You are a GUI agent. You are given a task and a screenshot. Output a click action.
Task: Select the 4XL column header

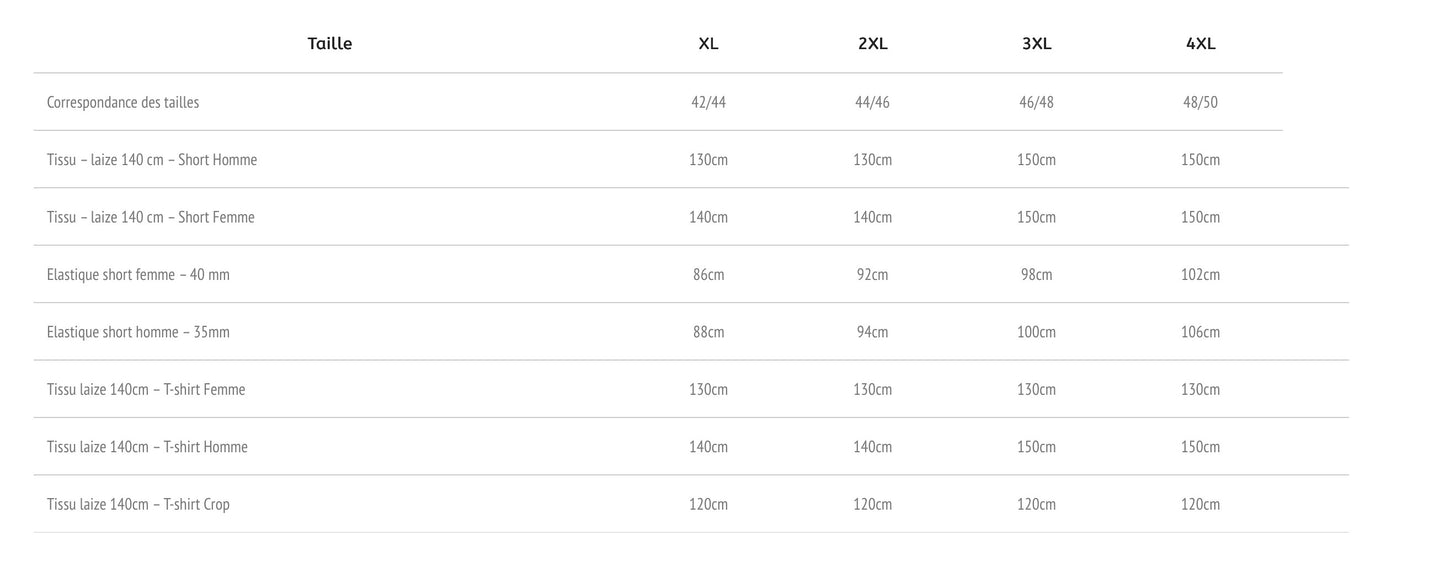(x=1200, y=44)
